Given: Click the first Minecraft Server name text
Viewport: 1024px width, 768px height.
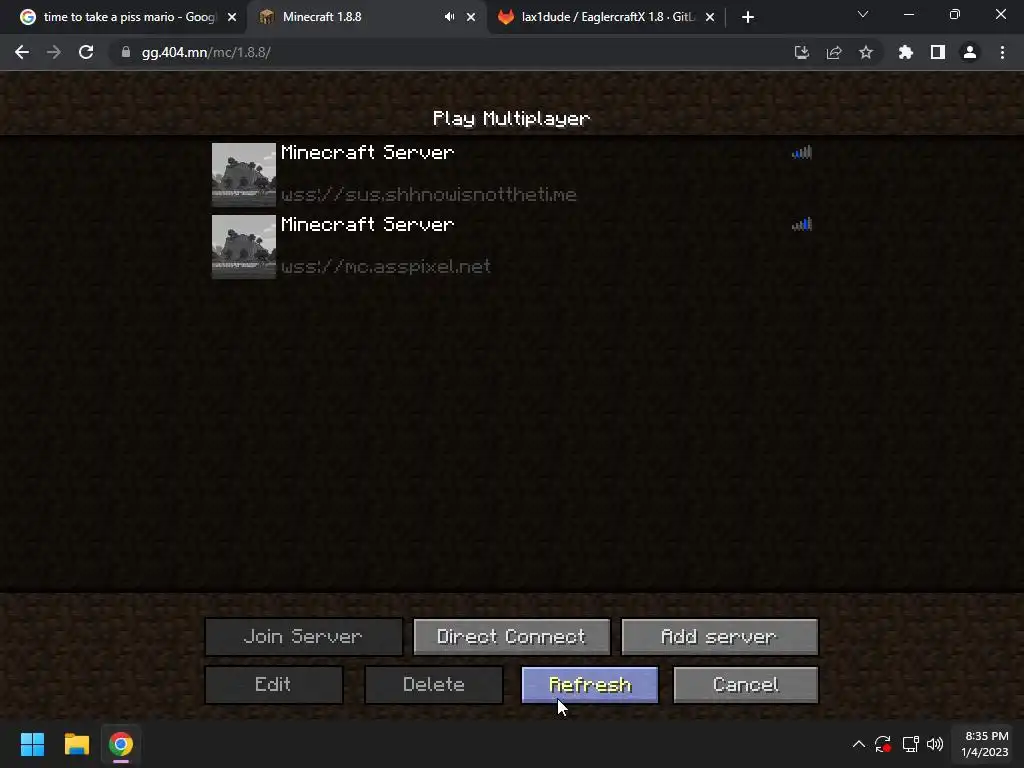Looking at the screenshot, I should (367, 152).
